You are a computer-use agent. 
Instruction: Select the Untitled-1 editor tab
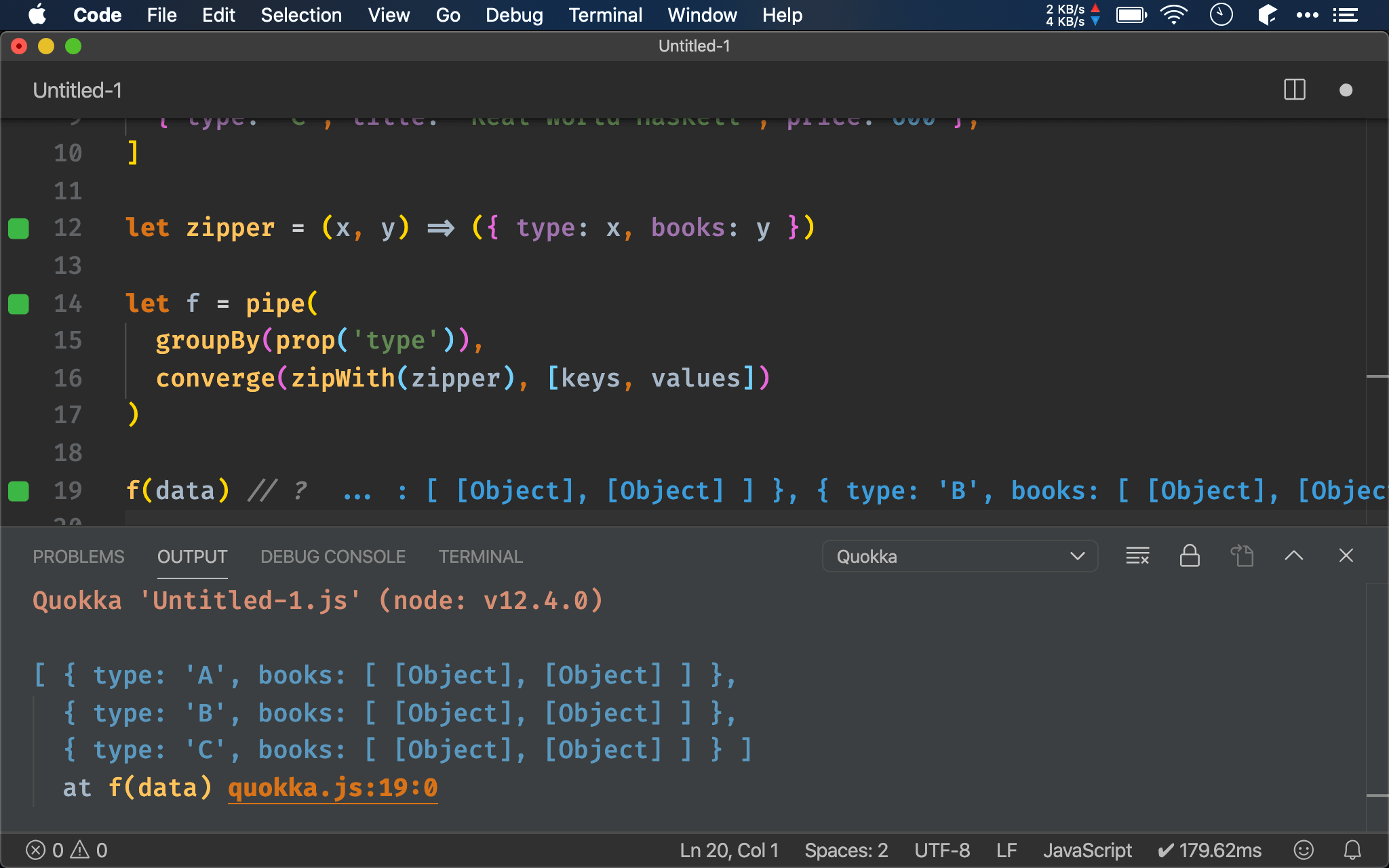click(77, 90)
